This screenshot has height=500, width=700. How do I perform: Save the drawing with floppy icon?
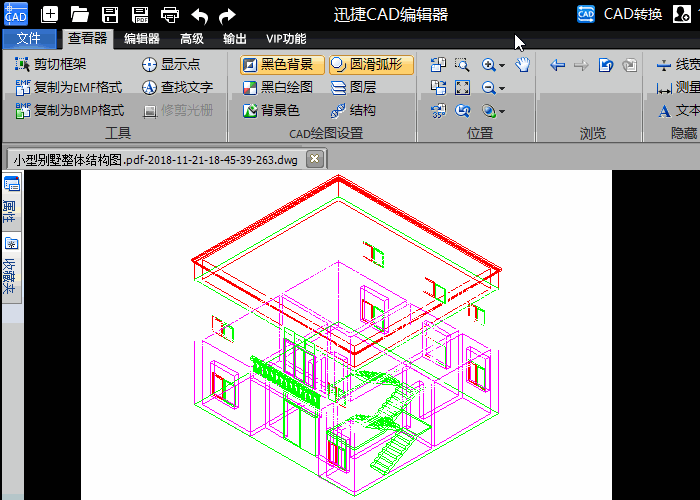tap(110, 14)
